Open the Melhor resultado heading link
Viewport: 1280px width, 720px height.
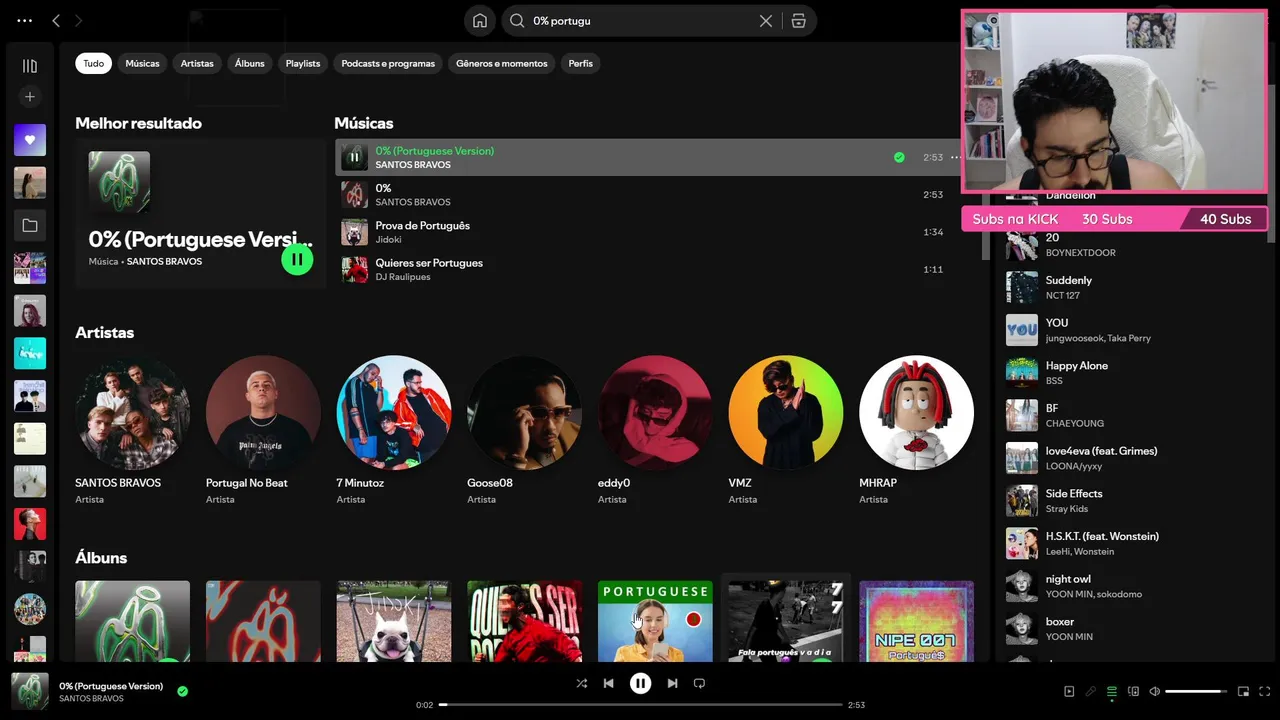[x=138, y=123]
